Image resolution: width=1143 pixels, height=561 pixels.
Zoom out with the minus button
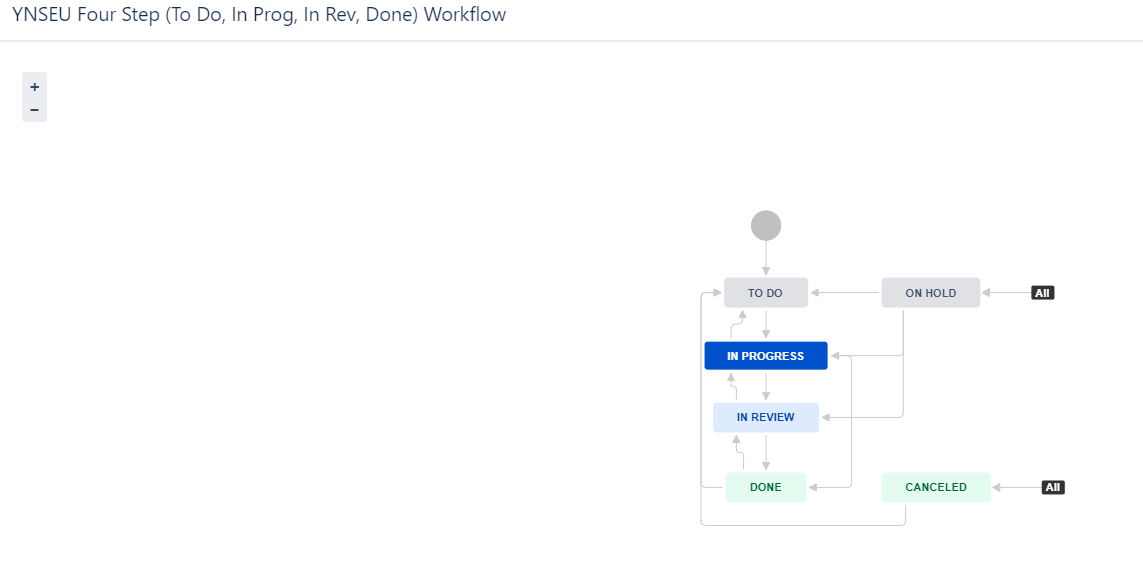[34, 110]
